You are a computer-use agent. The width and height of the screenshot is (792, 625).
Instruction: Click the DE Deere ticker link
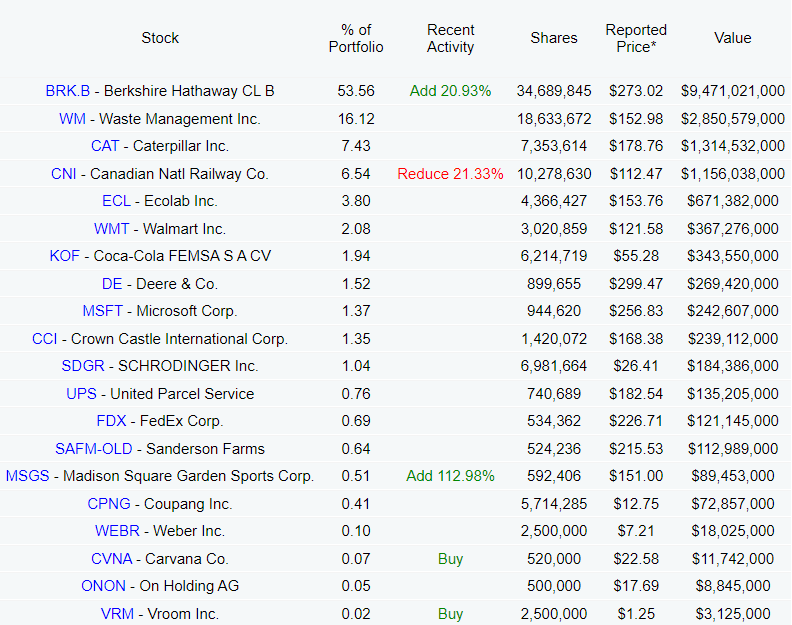click(112, 284)
